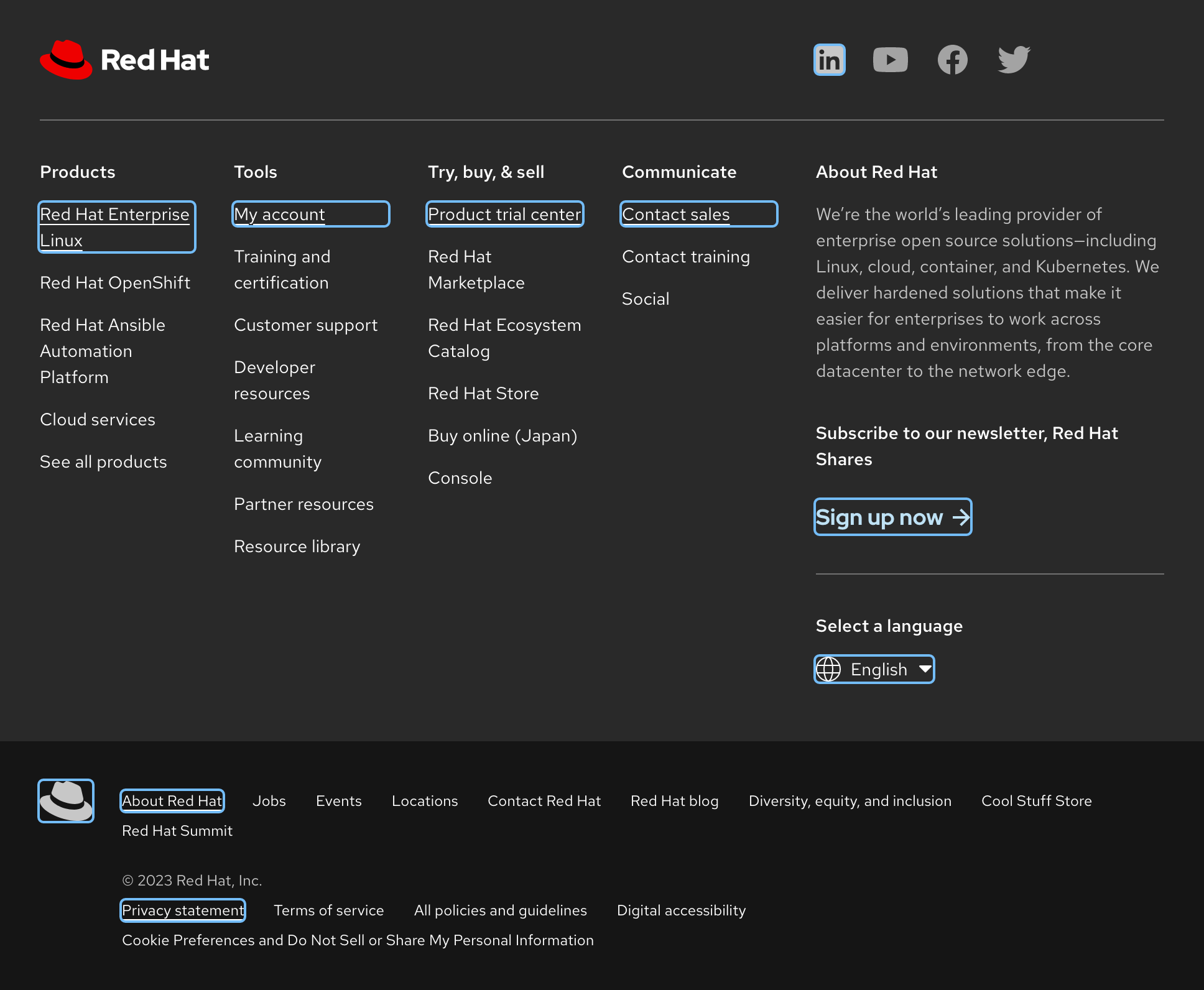
Task: Open the Red Hat Ecosystem Catalog
Action: pos(504,338)
